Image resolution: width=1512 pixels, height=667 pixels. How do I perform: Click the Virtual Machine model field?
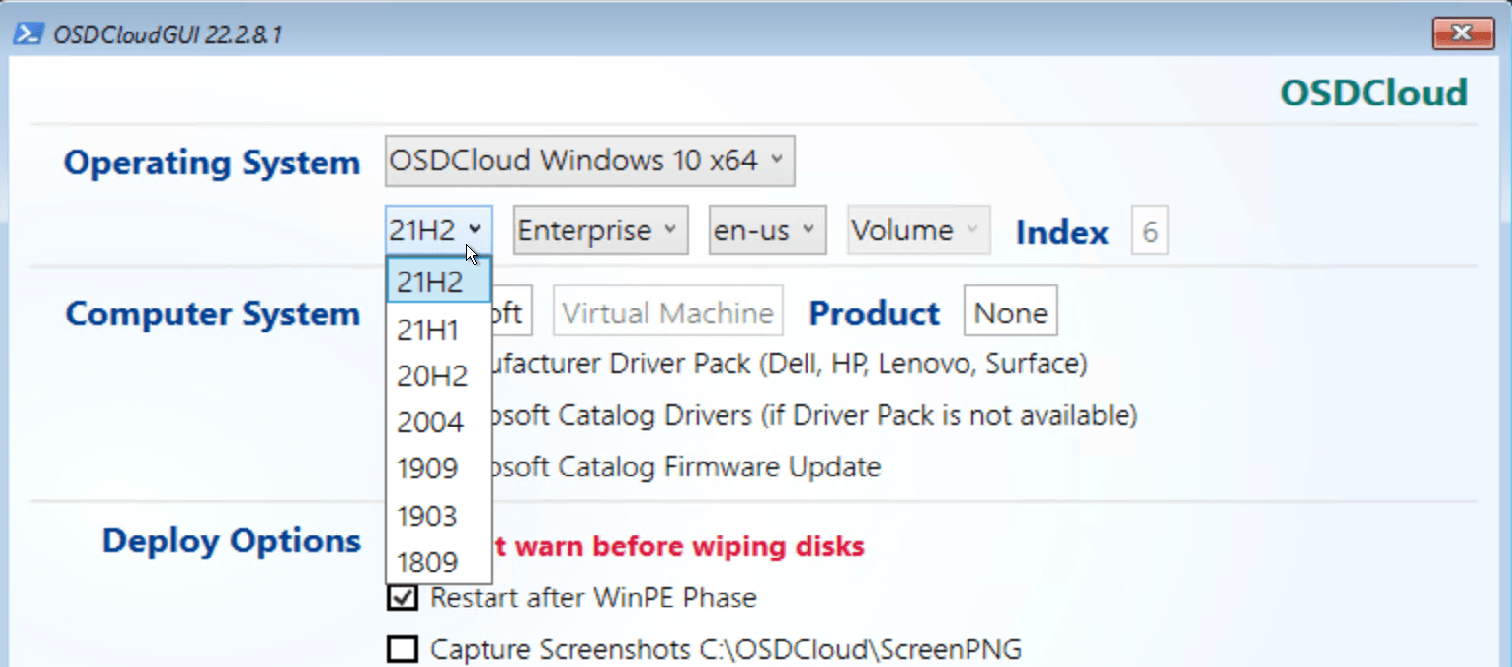(667, 310)
